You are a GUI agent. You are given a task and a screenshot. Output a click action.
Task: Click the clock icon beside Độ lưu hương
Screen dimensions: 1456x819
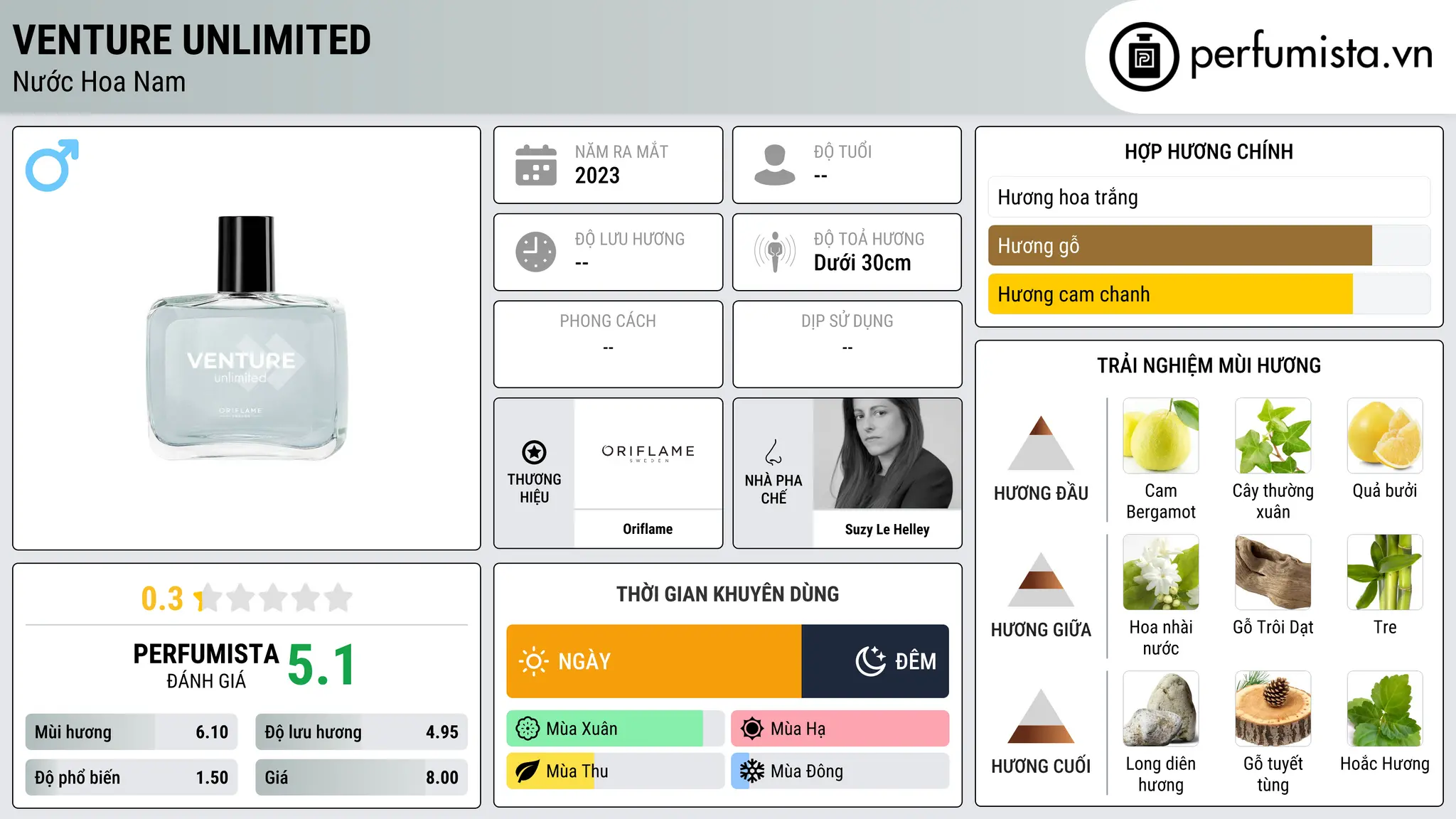(x=536, y=252)
